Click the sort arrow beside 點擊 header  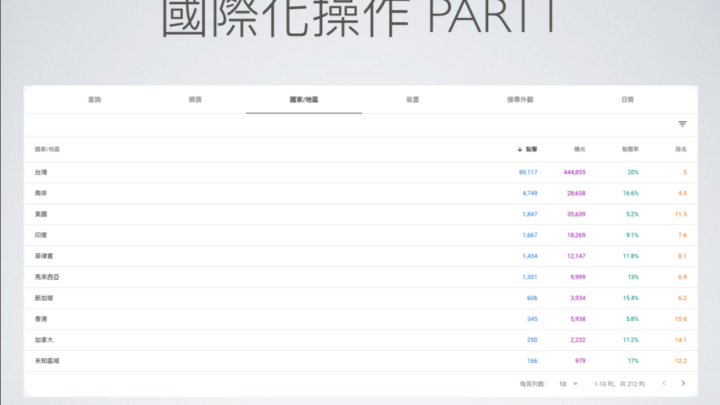(x=520, y=149)
